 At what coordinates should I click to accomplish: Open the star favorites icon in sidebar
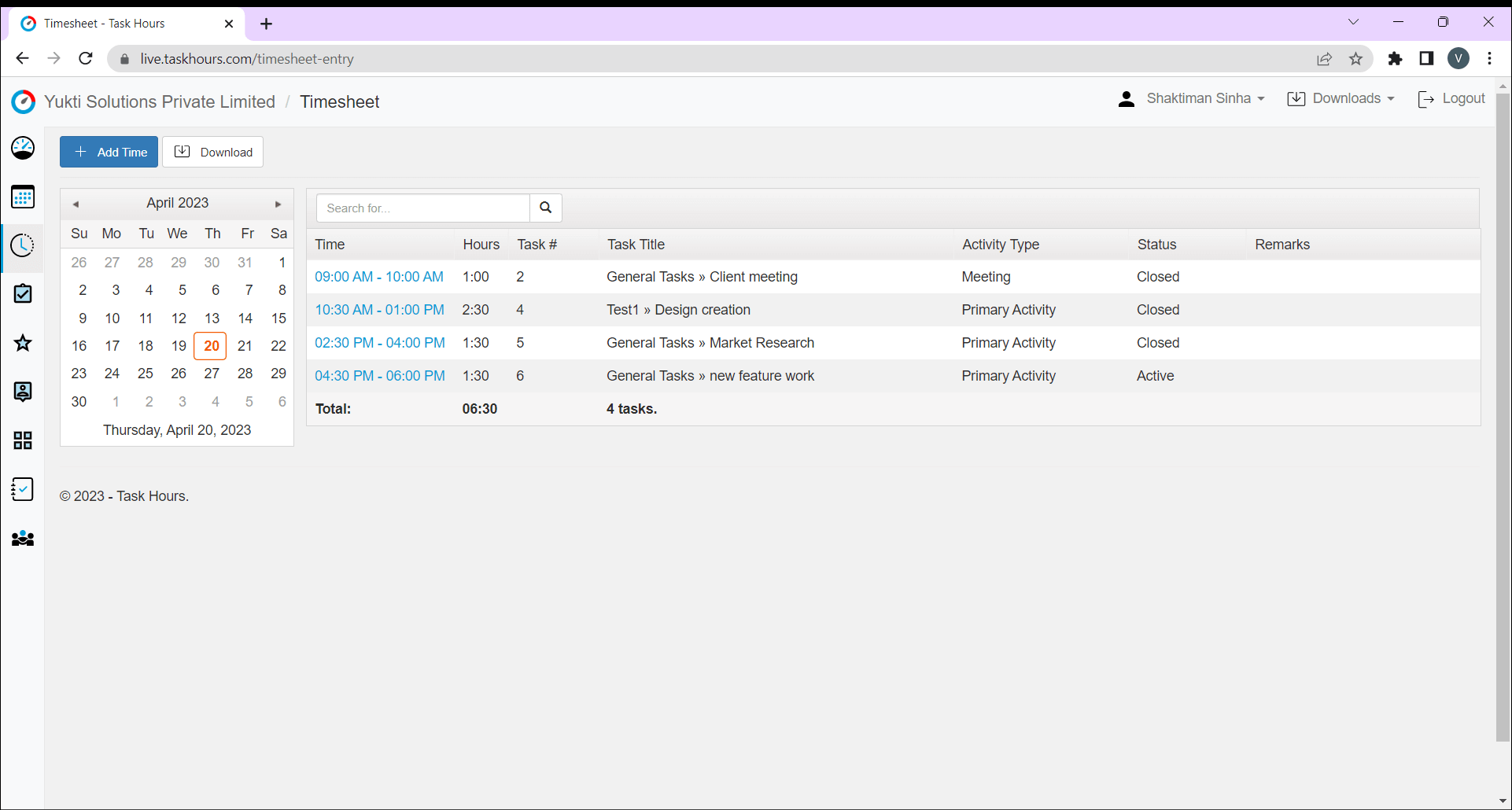pyautogui.click(x=23, y=343)
